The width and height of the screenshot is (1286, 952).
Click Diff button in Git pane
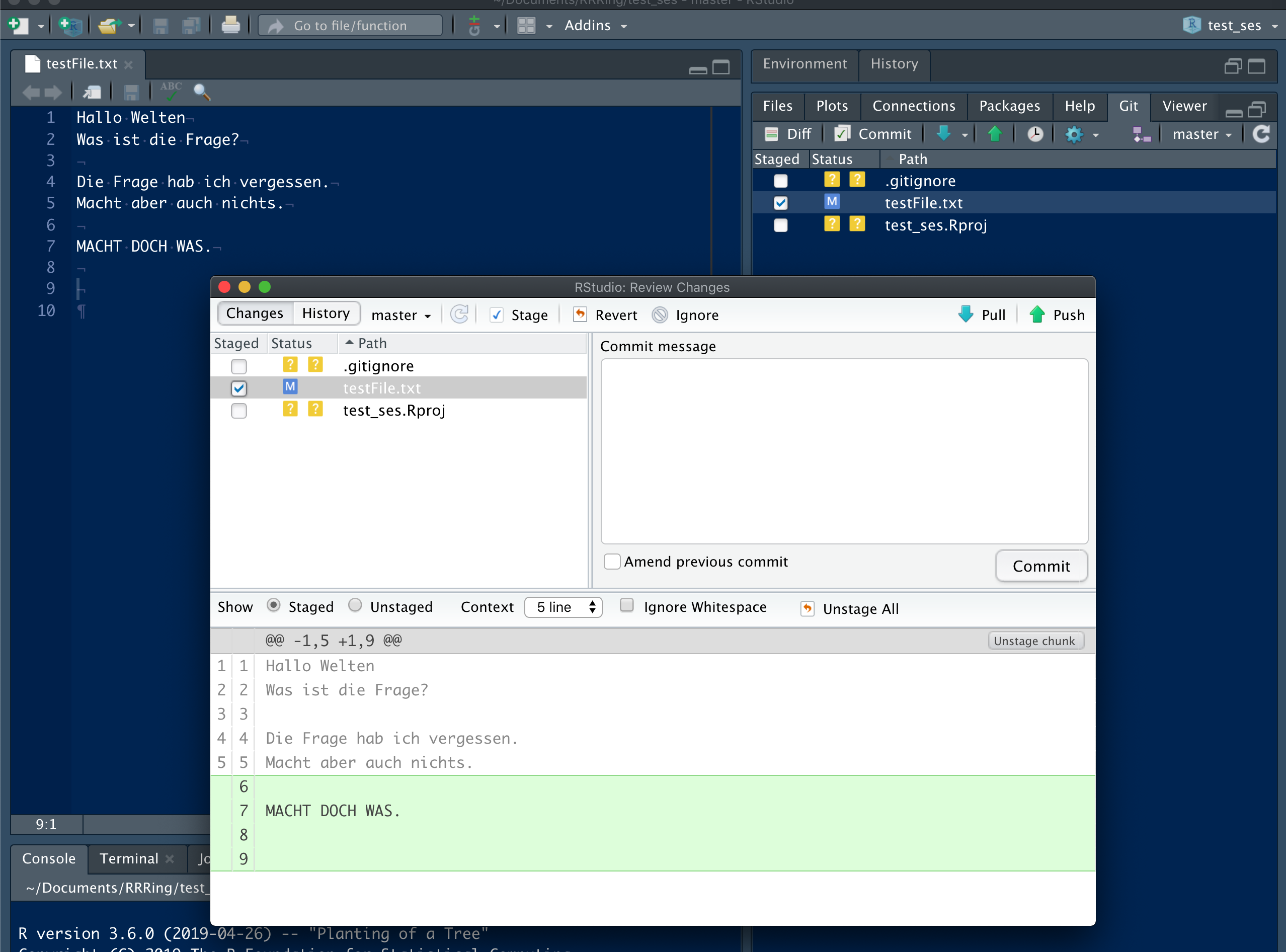point(787,134)
